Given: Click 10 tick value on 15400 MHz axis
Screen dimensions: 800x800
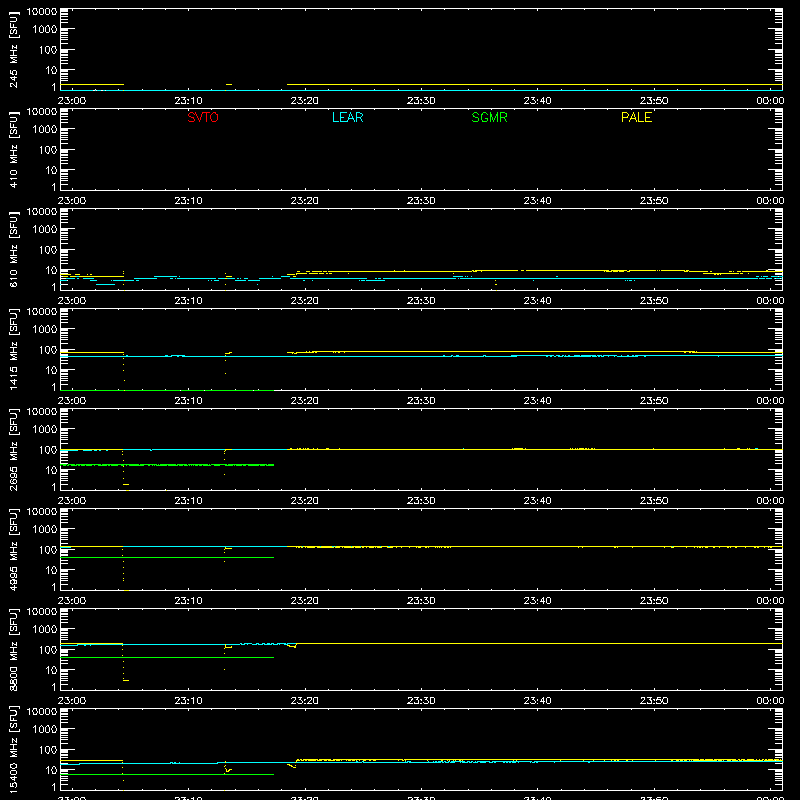Looking at the screenshot, I should click(51, 770).
